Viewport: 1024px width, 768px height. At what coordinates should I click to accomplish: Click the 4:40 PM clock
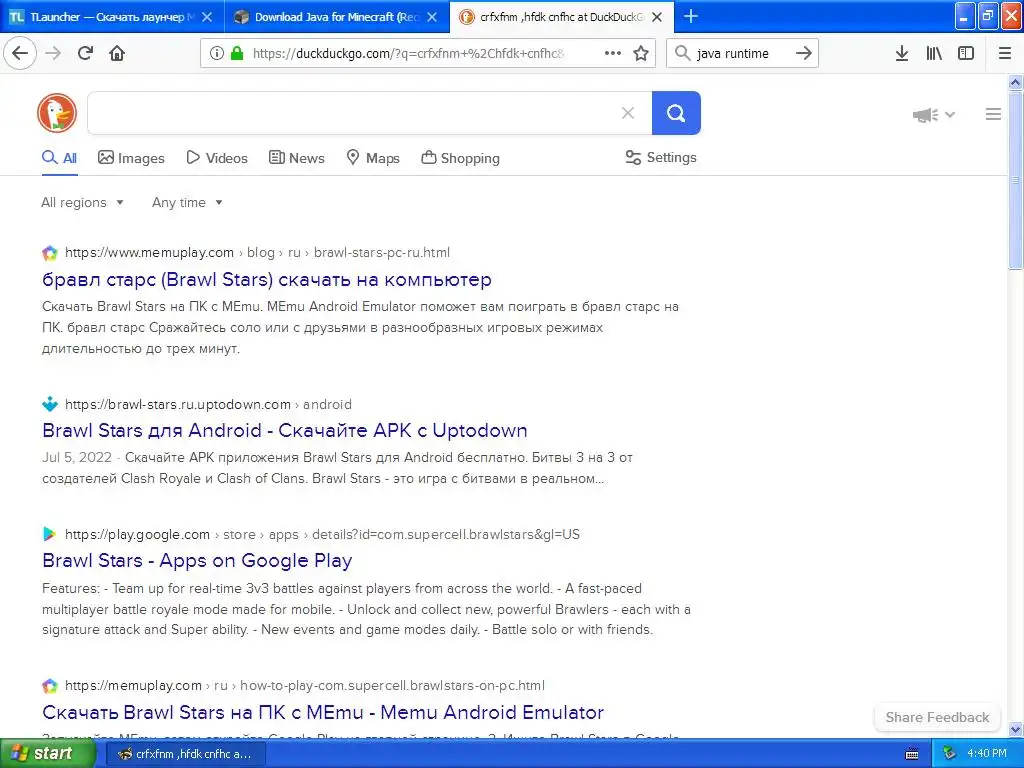click(x=987, y=754)
